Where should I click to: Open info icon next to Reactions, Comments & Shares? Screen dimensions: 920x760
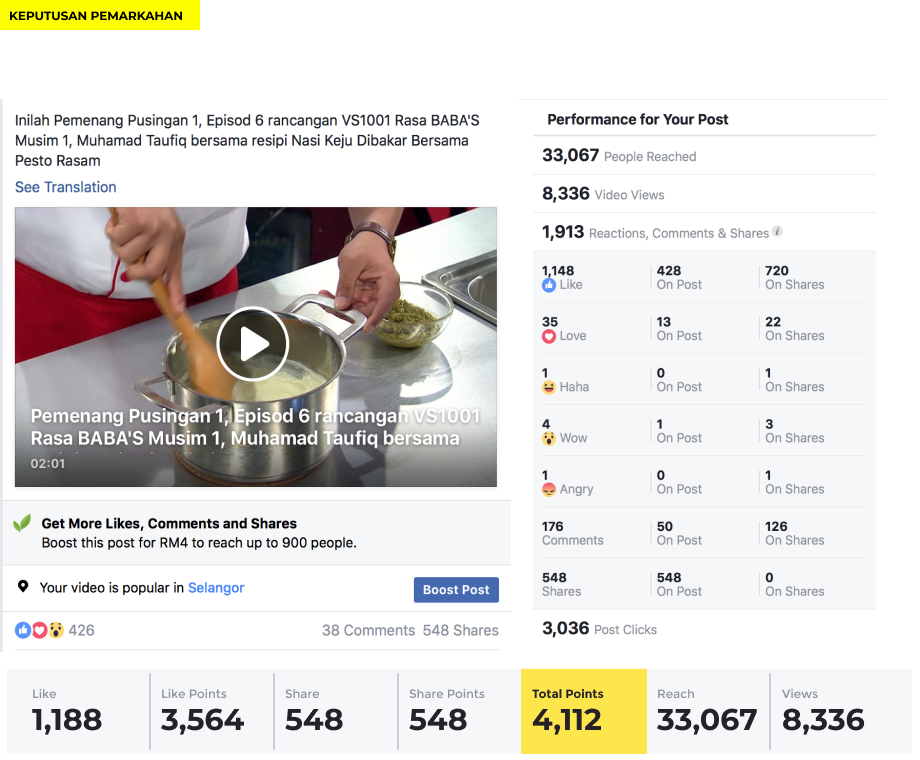(777, 231)
